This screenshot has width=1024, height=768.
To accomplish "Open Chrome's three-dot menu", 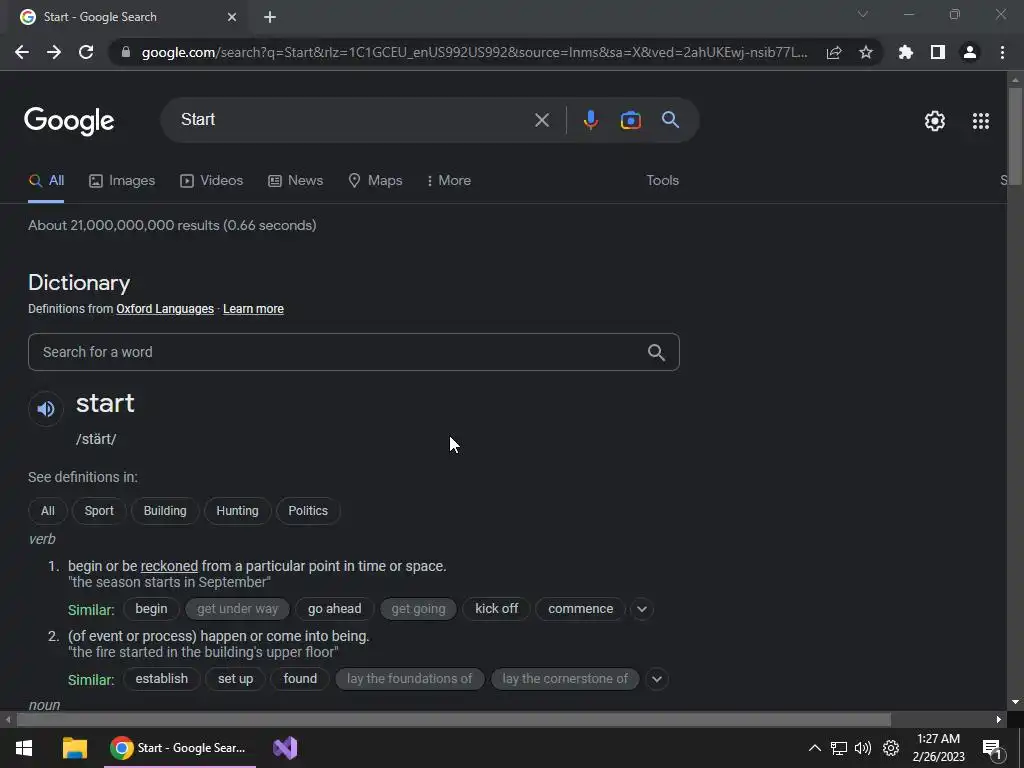I will 1002,52.
